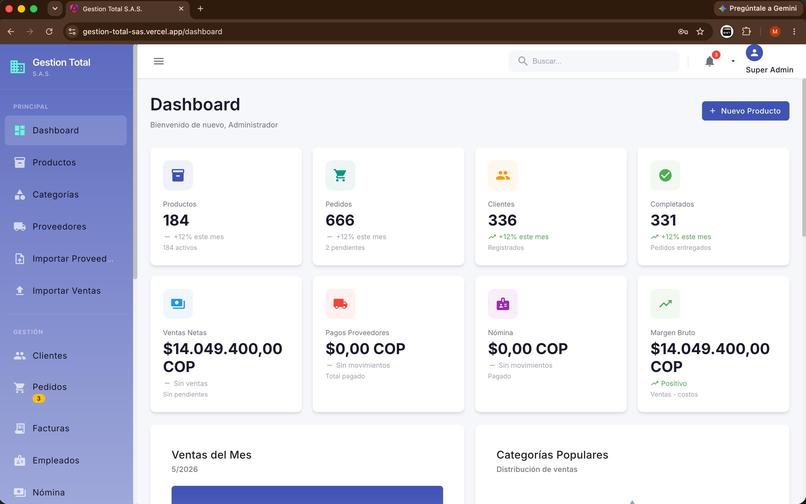Open the hamburger menu icon

tap(158, 61)
